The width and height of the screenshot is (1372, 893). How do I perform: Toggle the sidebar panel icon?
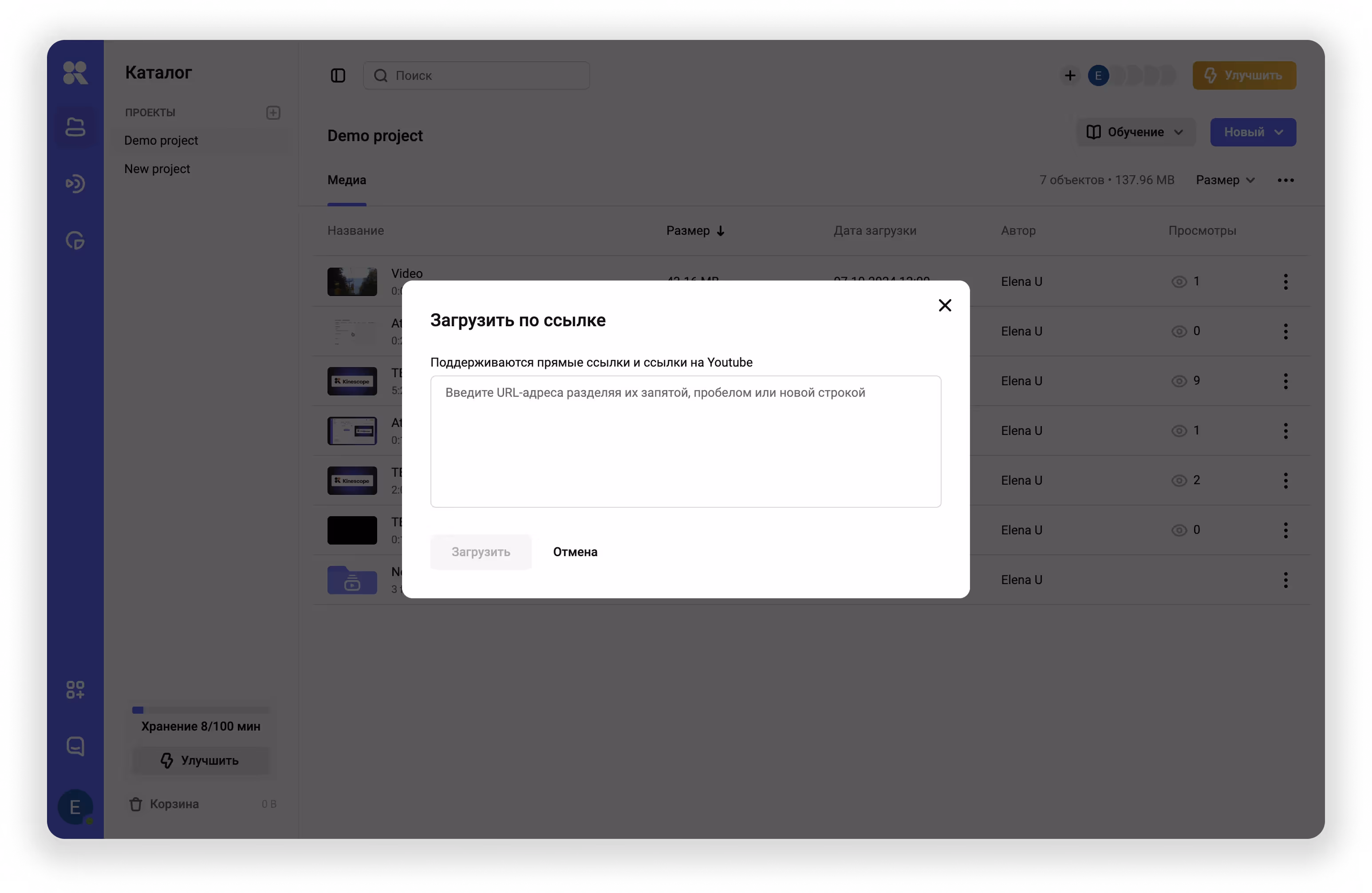[x=338, y=75]
